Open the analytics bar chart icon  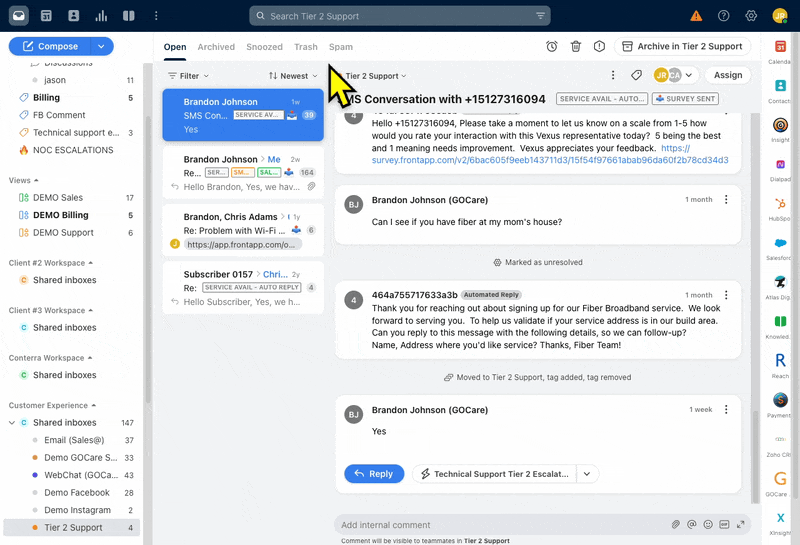101,16
